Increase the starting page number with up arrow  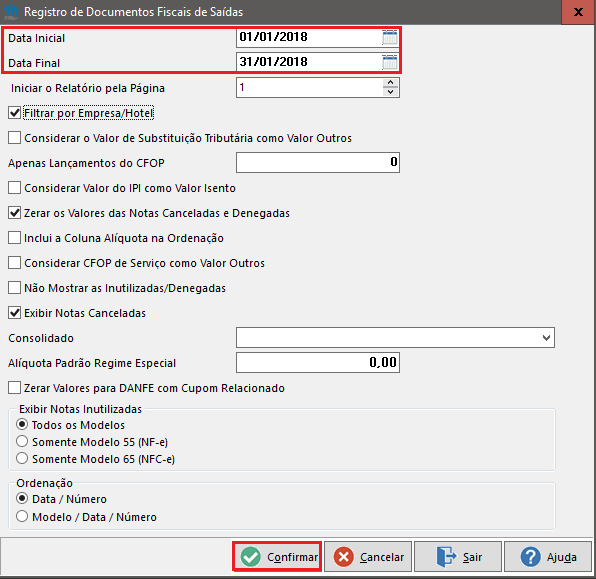pos(390,83)
